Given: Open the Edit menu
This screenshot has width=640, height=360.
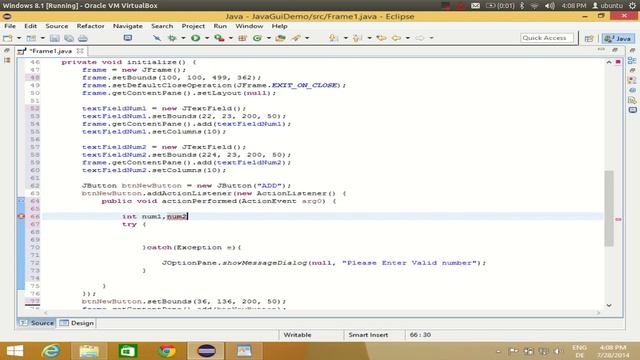Looking at the screenshot, I should pyautogui.click(x=31, y=26).
